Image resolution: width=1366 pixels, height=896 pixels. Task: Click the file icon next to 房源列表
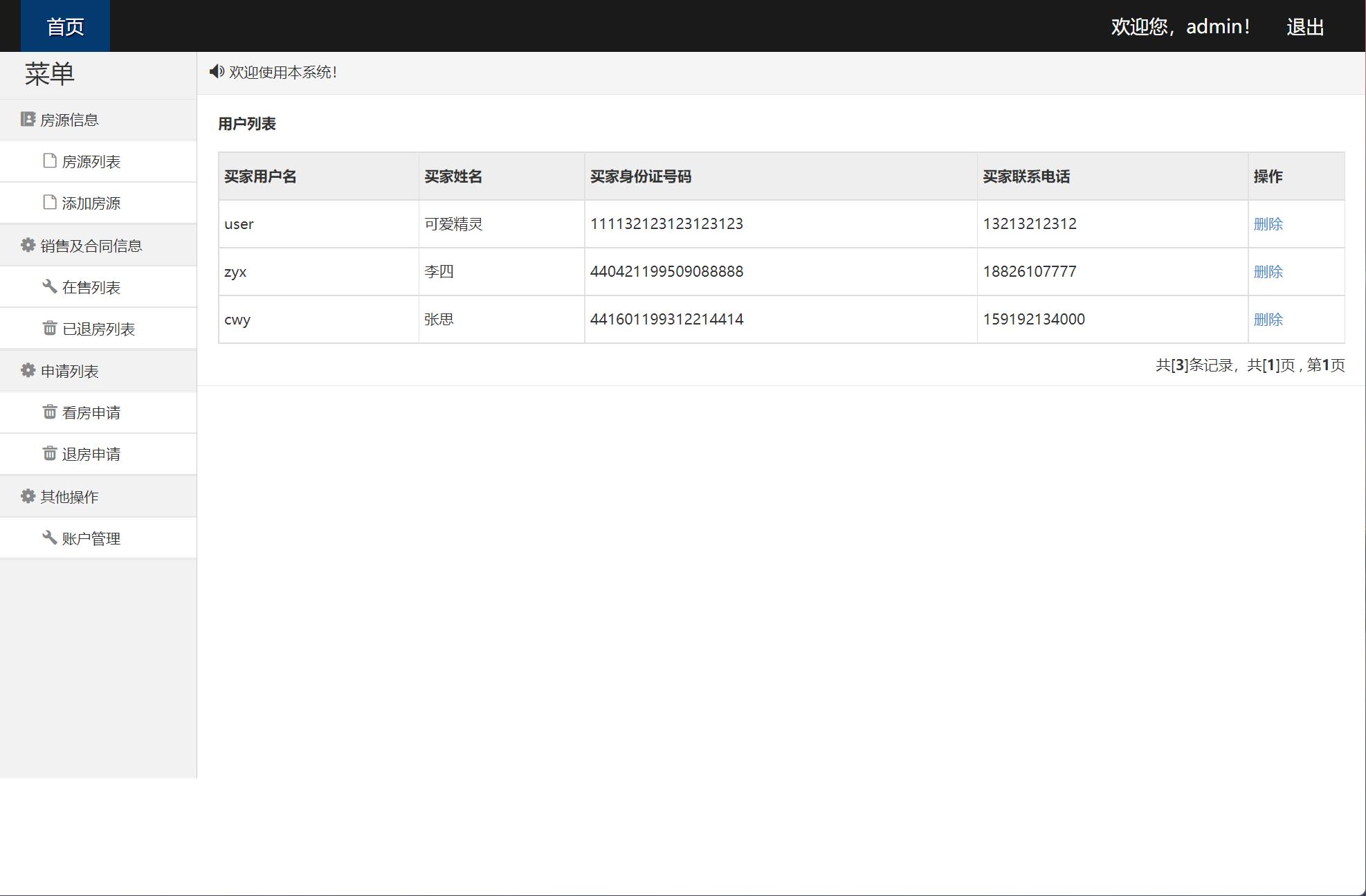[x=50, y=161]
